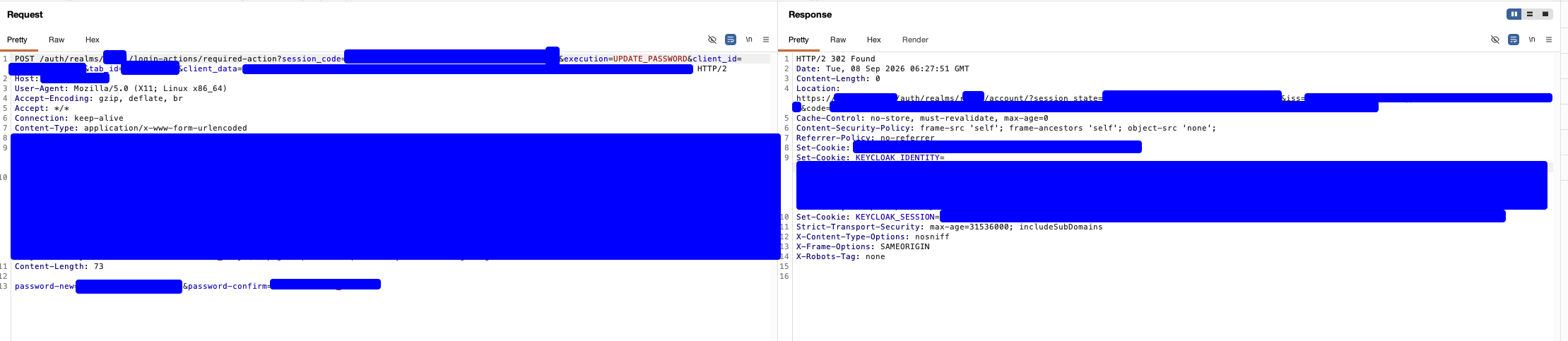Select side-by-side layout view icon

(x=1514, y=14)
